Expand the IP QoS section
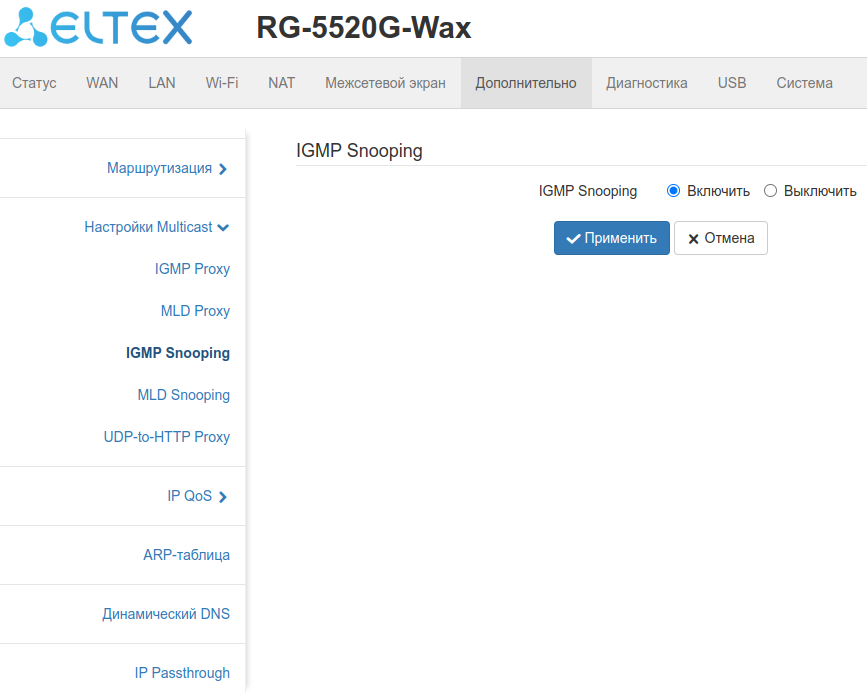The image size is (867, 696). [x=190, y=496]
